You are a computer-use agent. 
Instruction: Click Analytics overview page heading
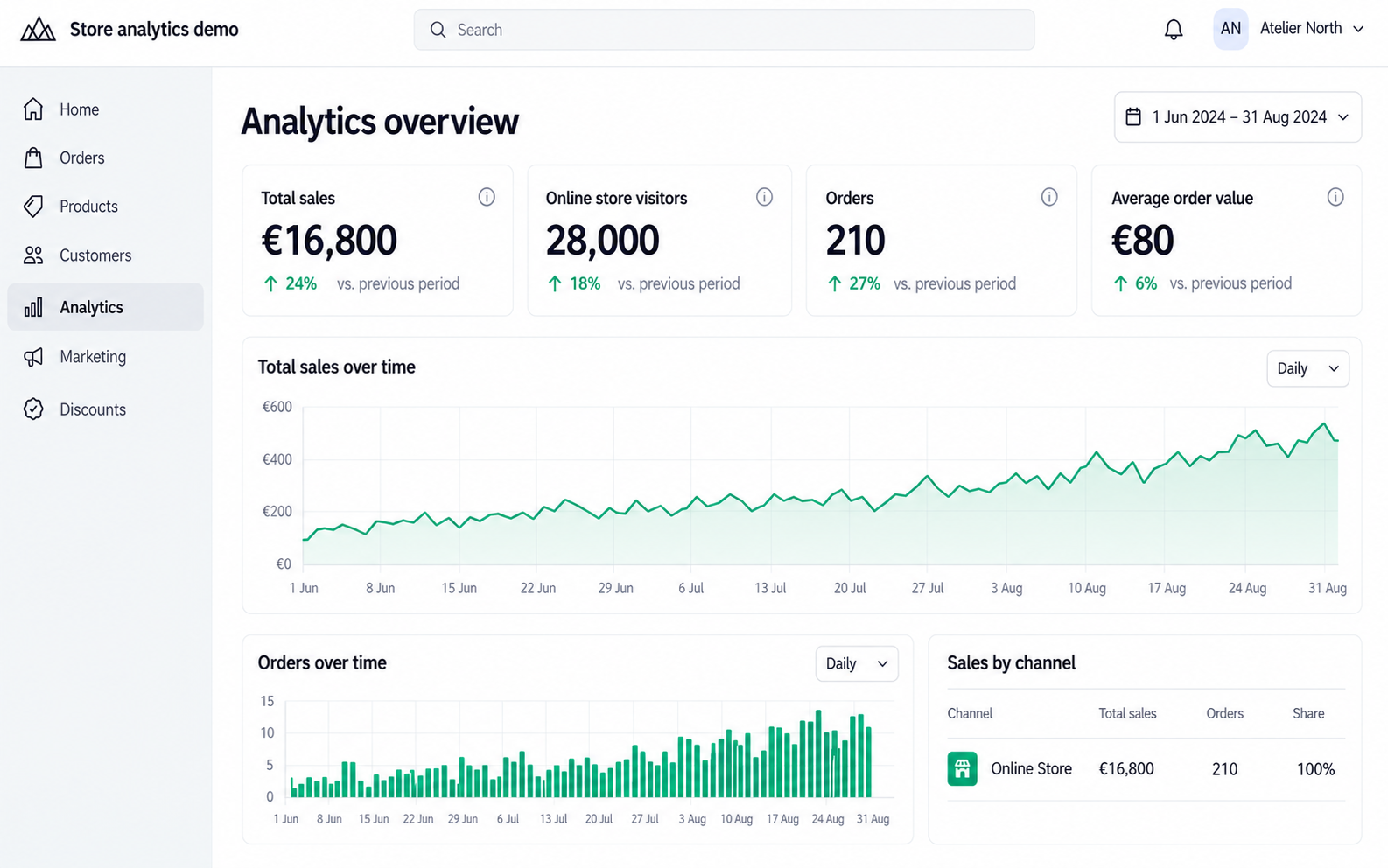[380, 121]
